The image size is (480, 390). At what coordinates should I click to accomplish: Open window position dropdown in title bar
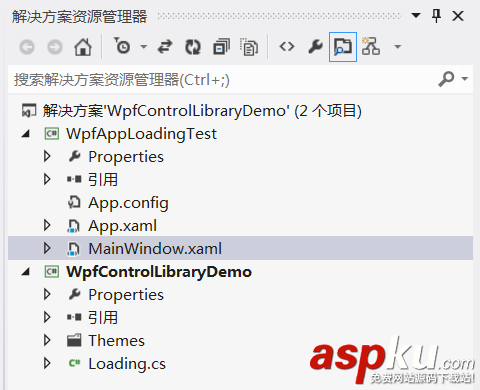point(416,15)
